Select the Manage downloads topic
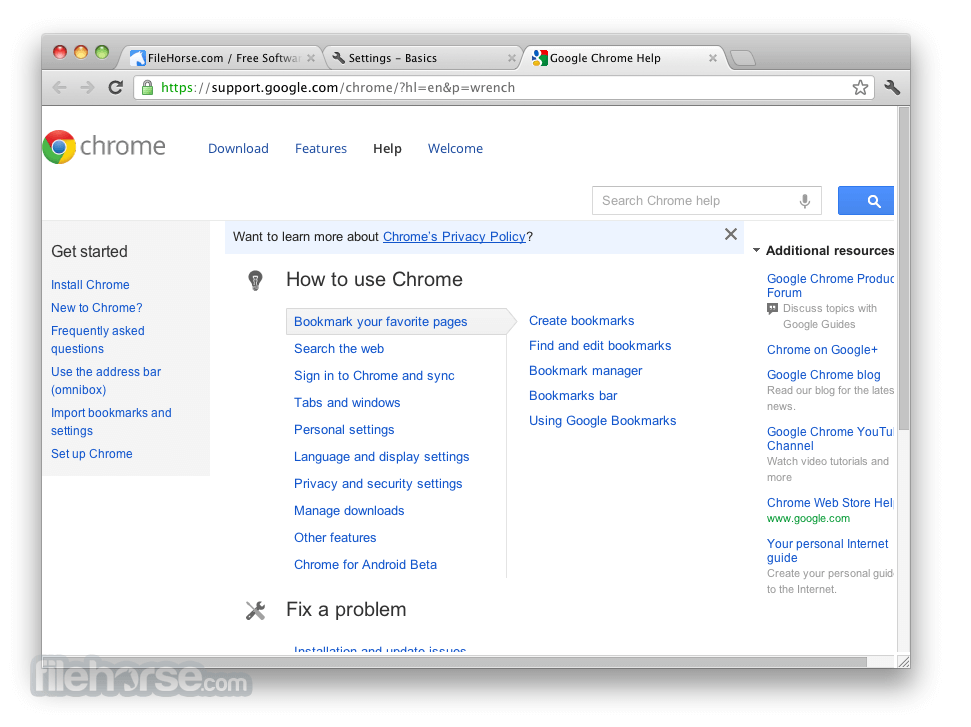The image size is (971, 727). tap(349, 511)
